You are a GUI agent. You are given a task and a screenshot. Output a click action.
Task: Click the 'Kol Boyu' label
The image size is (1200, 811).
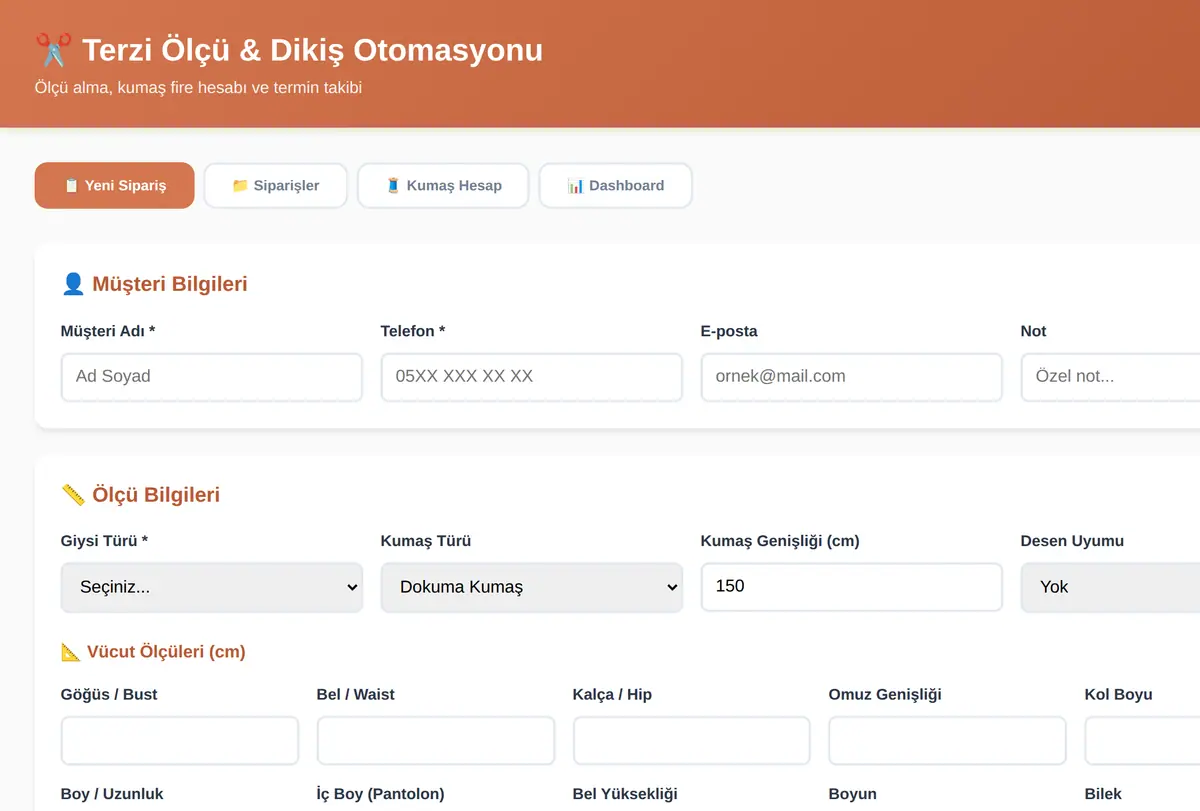pos(1119,695)
